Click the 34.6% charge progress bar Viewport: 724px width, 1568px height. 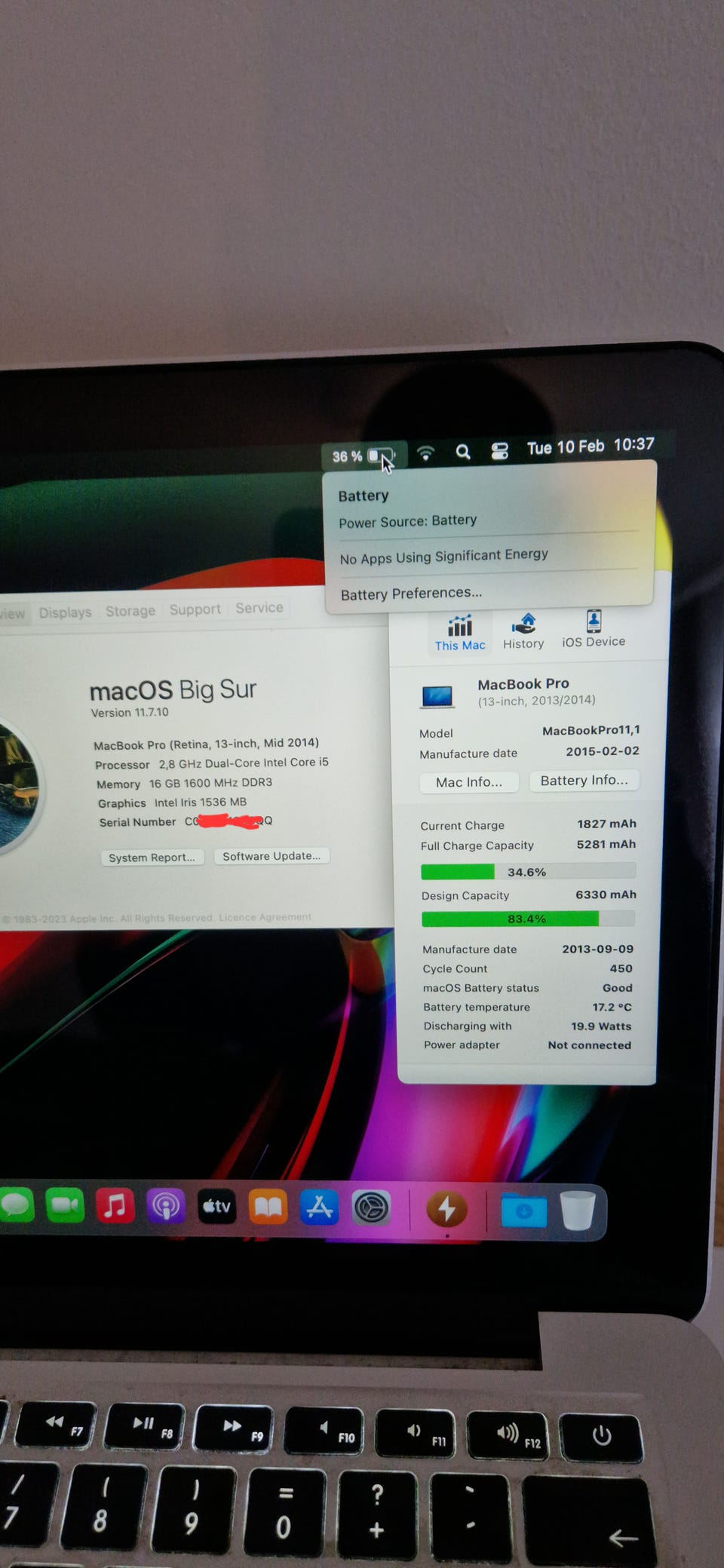point(528,872)
